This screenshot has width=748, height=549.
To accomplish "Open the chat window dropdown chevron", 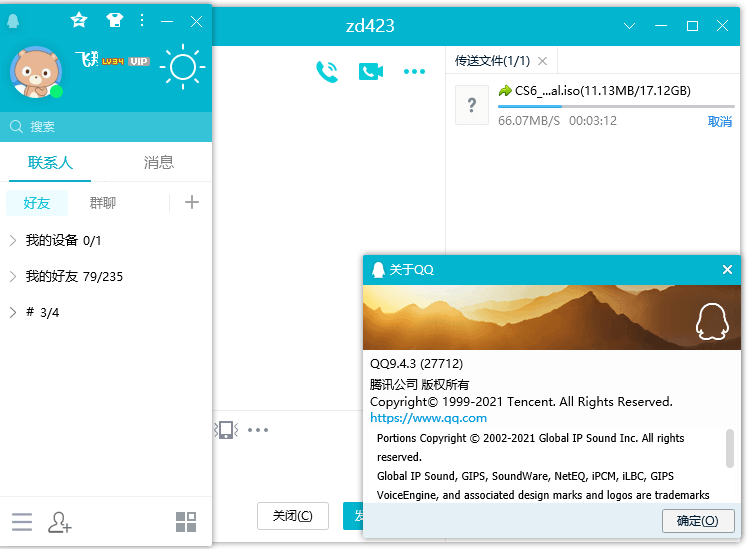I will click(x=630, y=26).
